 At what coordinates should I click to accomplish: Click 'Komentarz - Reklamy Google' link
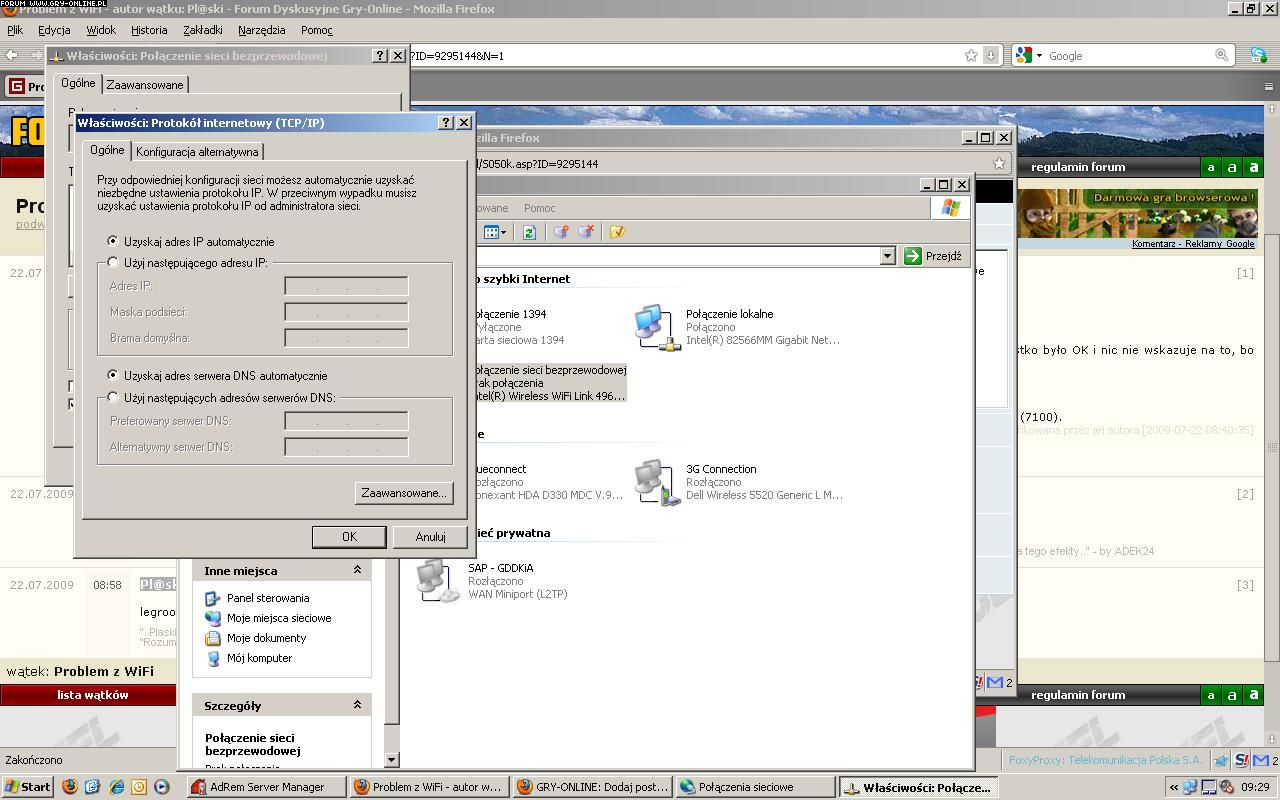point(1193,244)
